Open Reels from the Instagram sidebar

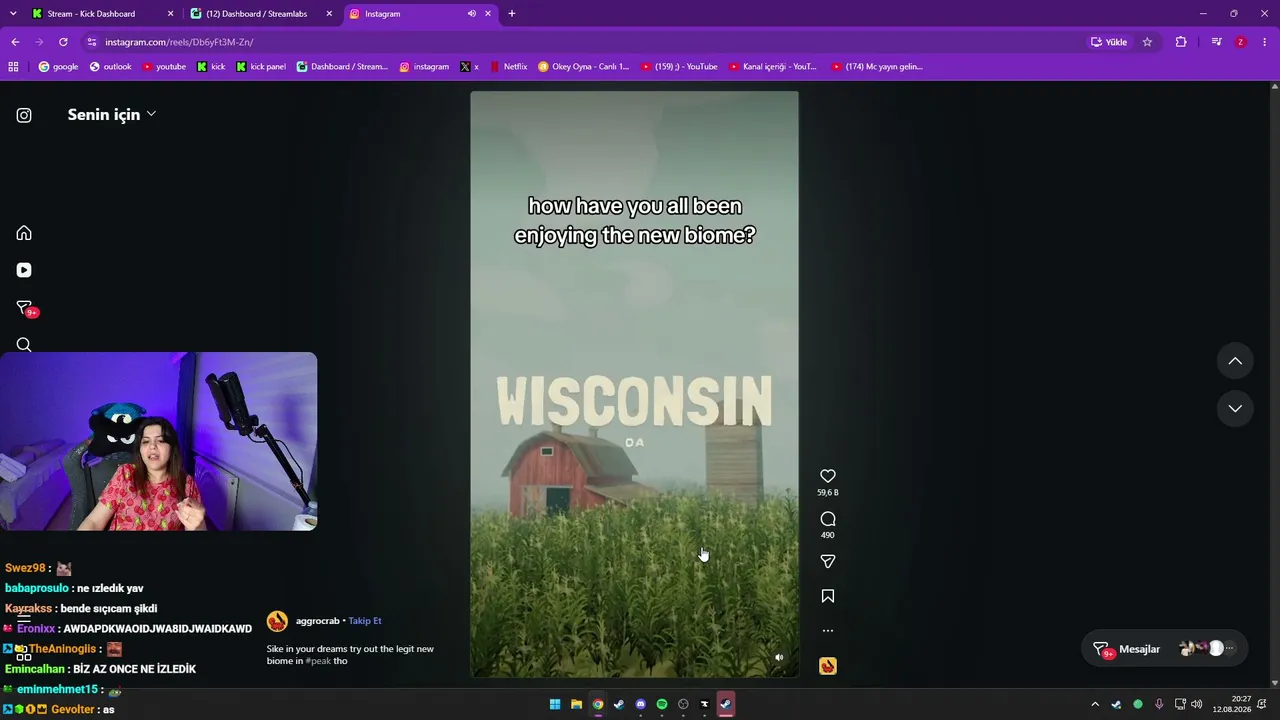tap(24, 270)
